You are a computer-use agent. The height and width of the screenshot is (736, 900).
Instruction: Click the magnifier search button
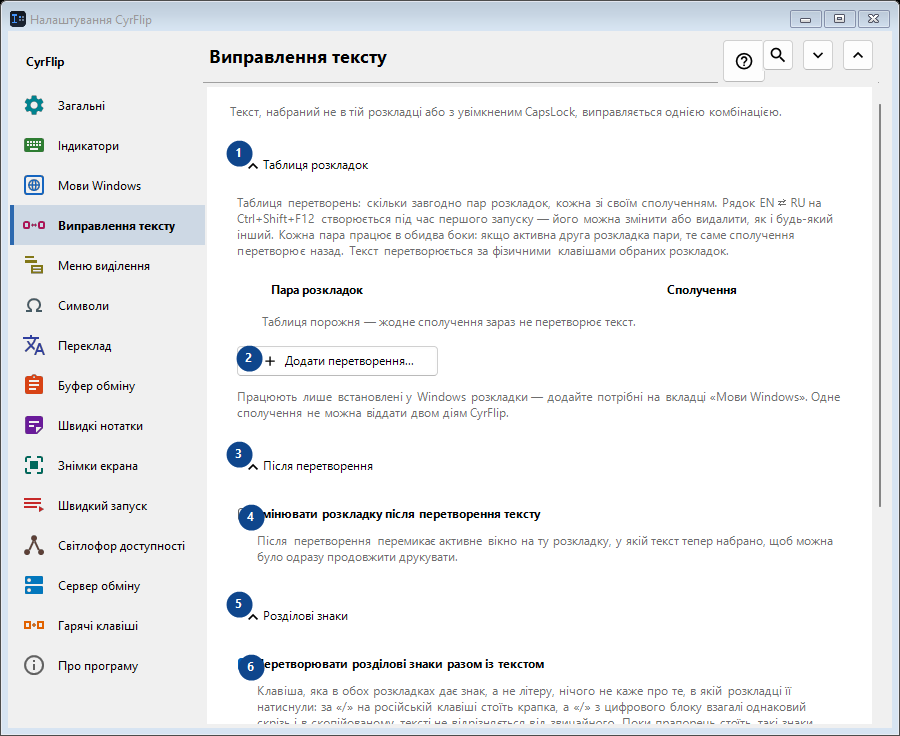778,55
